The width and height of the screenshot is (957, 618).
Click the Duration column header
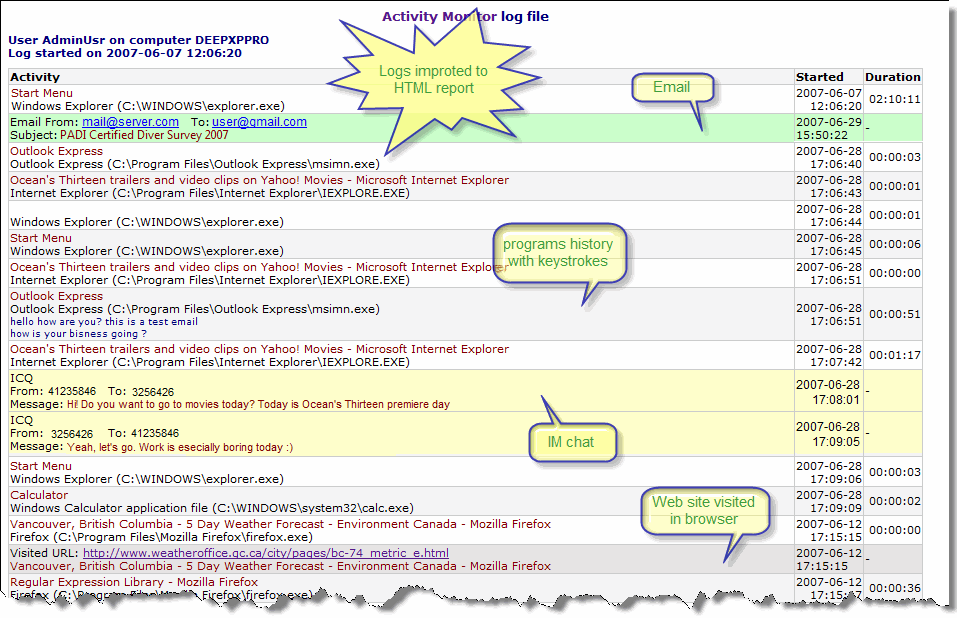892,77
